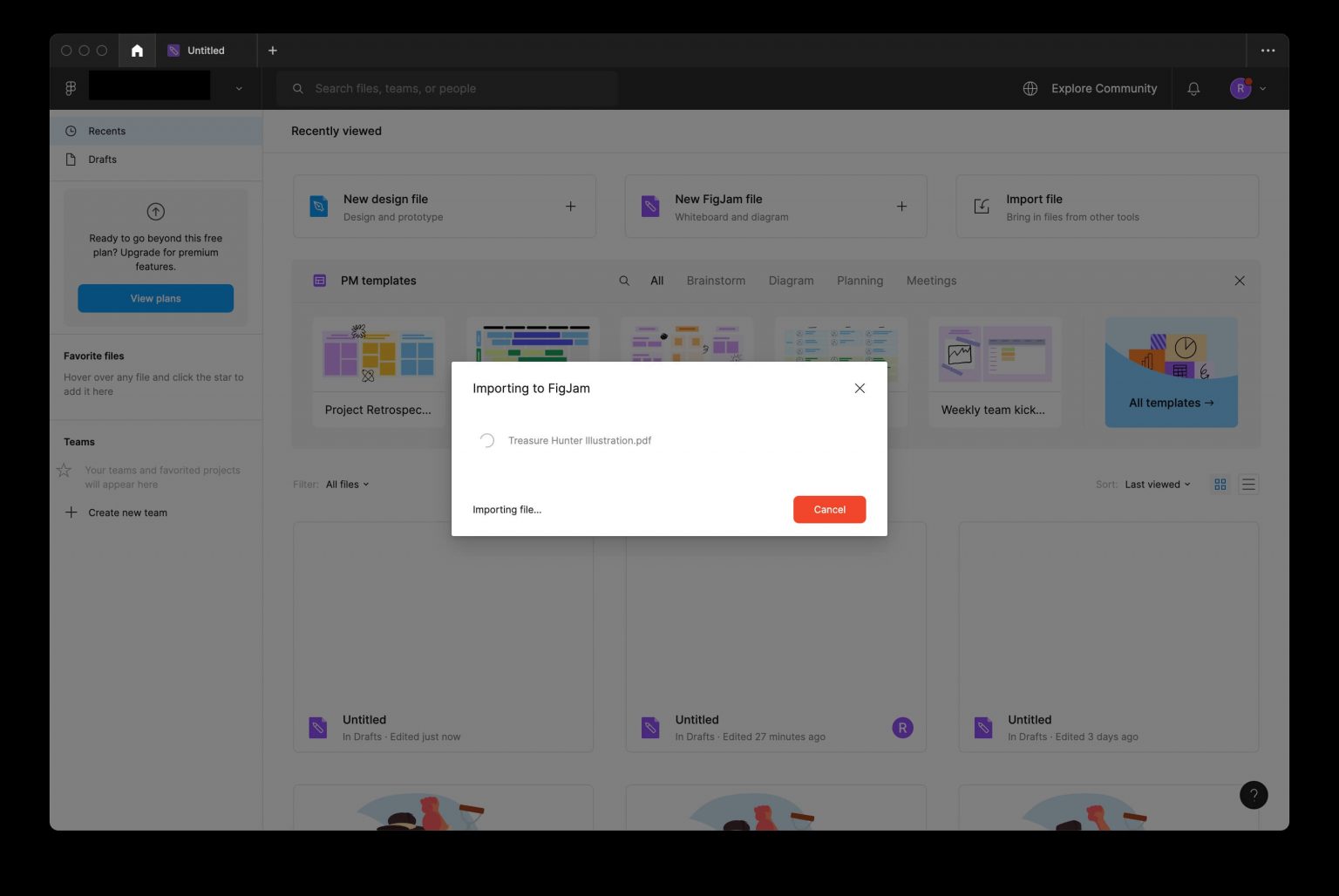Click the View plans button

pos(155,298)
